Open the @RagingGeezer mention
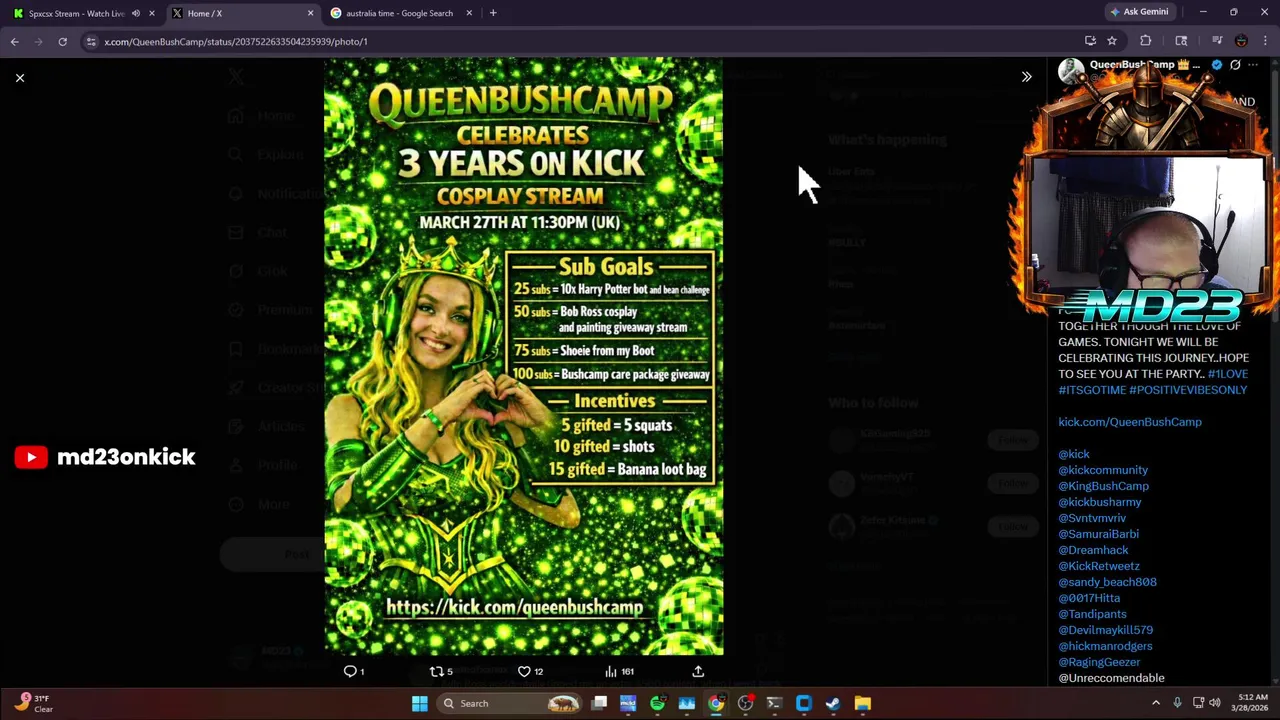The width and height of the screenshot is (1280, 720). [1099, 662]
